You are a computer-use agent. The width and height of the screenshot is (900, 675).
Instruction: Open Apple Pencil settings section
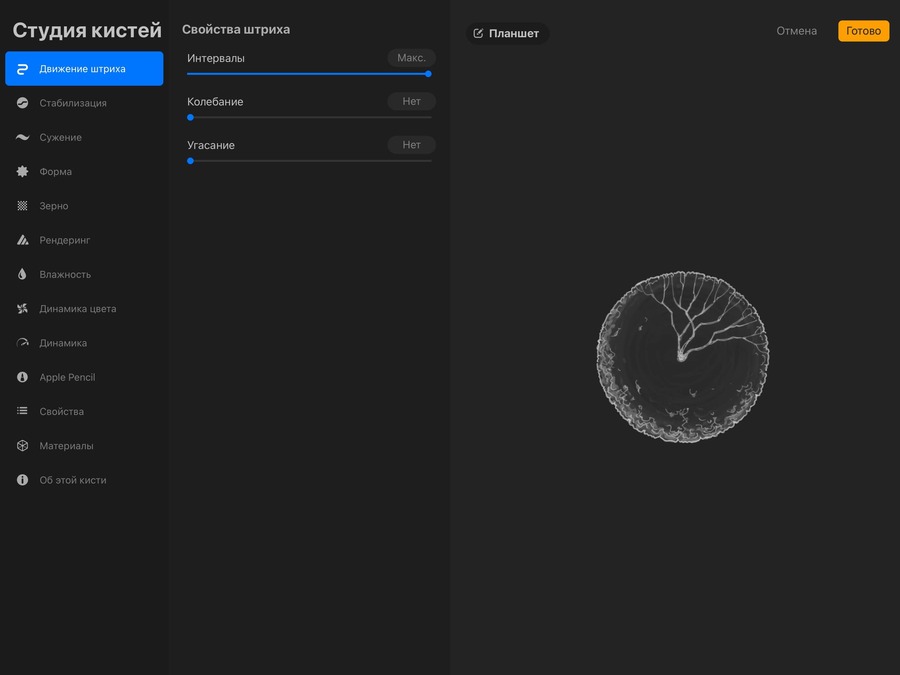[84, 377]
